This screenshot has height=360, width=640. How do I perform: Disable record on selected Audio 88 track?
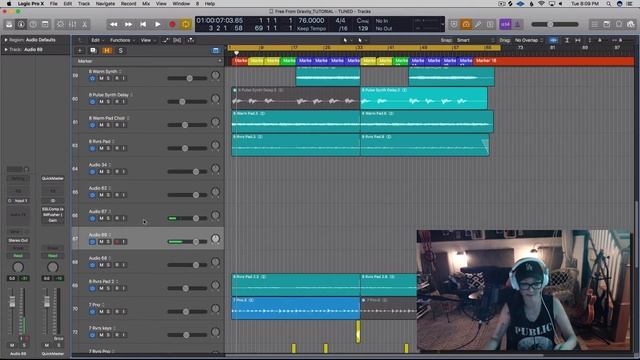[x=117, y=242]
